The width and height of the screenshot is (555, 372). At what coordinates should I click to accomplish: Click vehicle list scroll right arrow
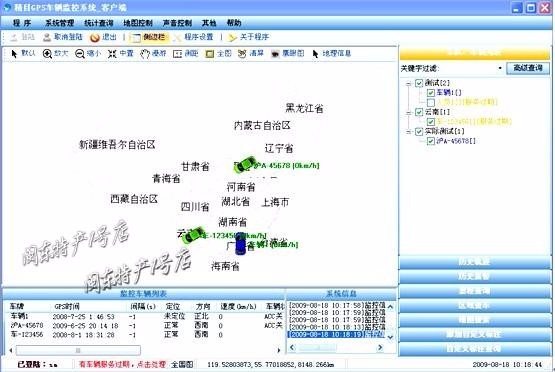click(x=279, y=350)
